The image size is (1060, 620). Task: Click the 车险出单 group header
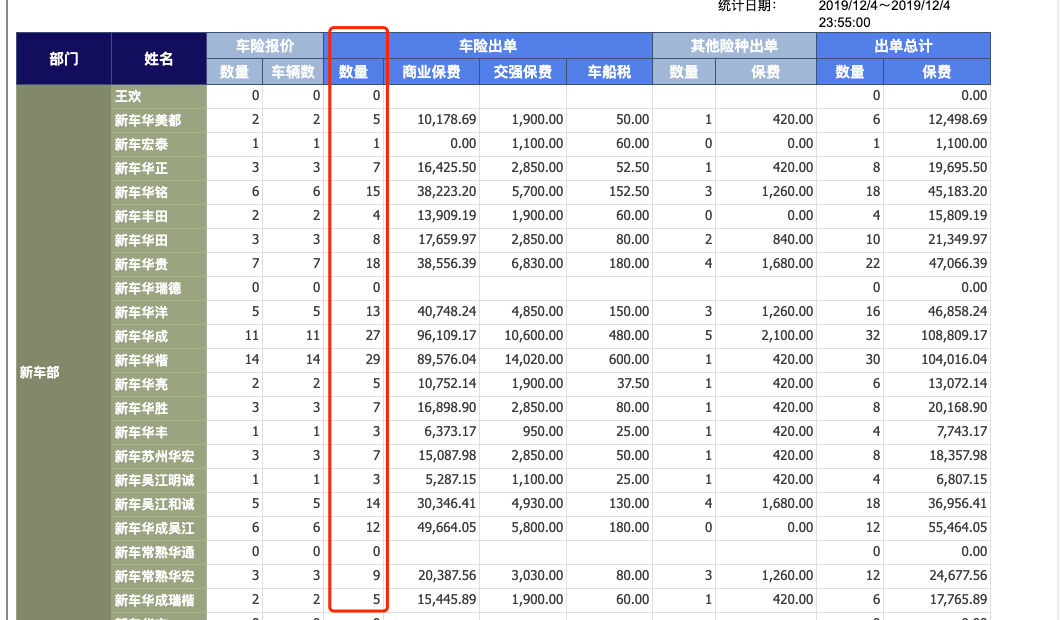coord(488,46)
